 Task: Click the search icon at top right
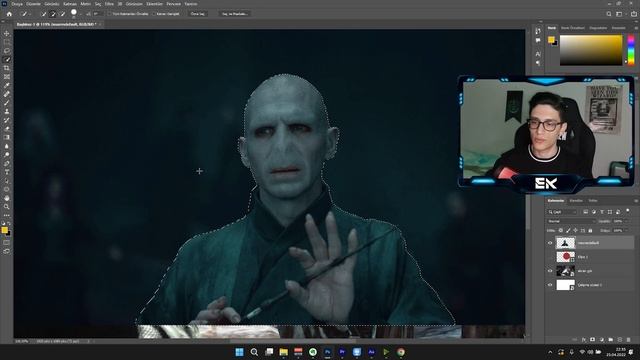[609, 14]
